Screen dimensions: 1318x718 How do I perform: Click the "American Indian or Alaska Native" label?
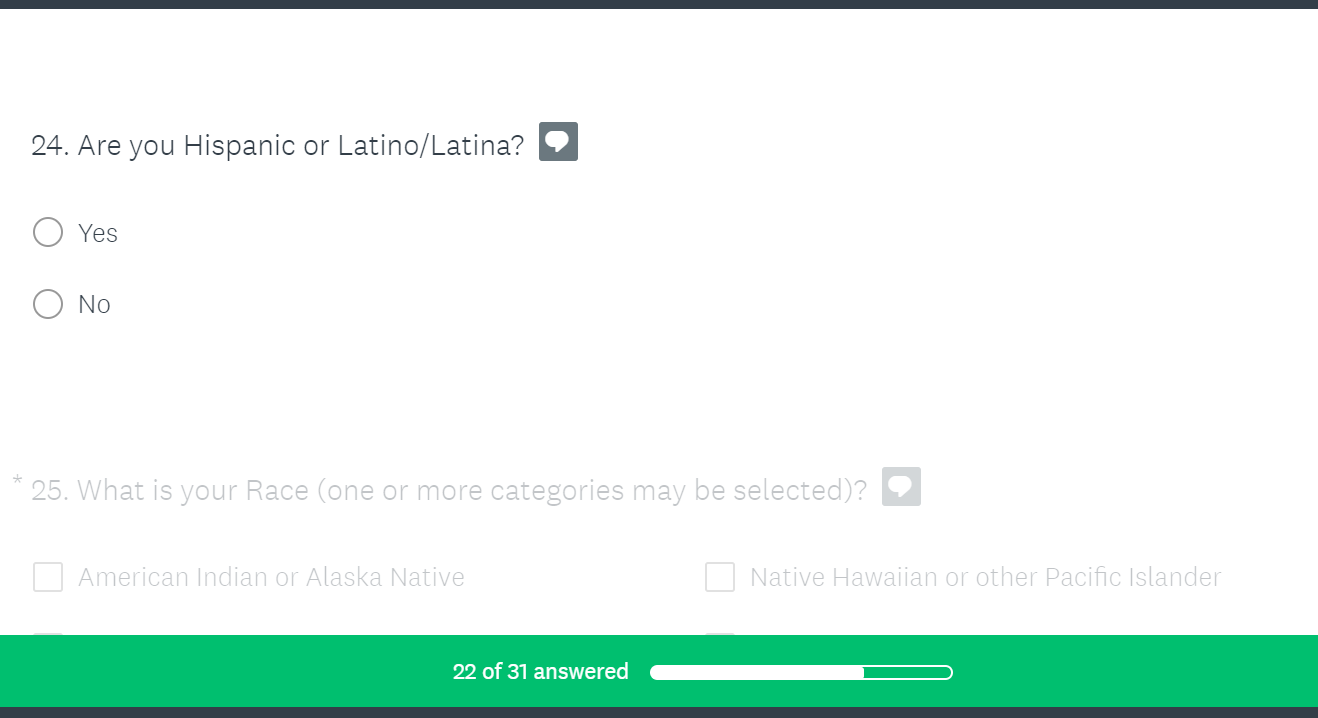pos(271,577)
